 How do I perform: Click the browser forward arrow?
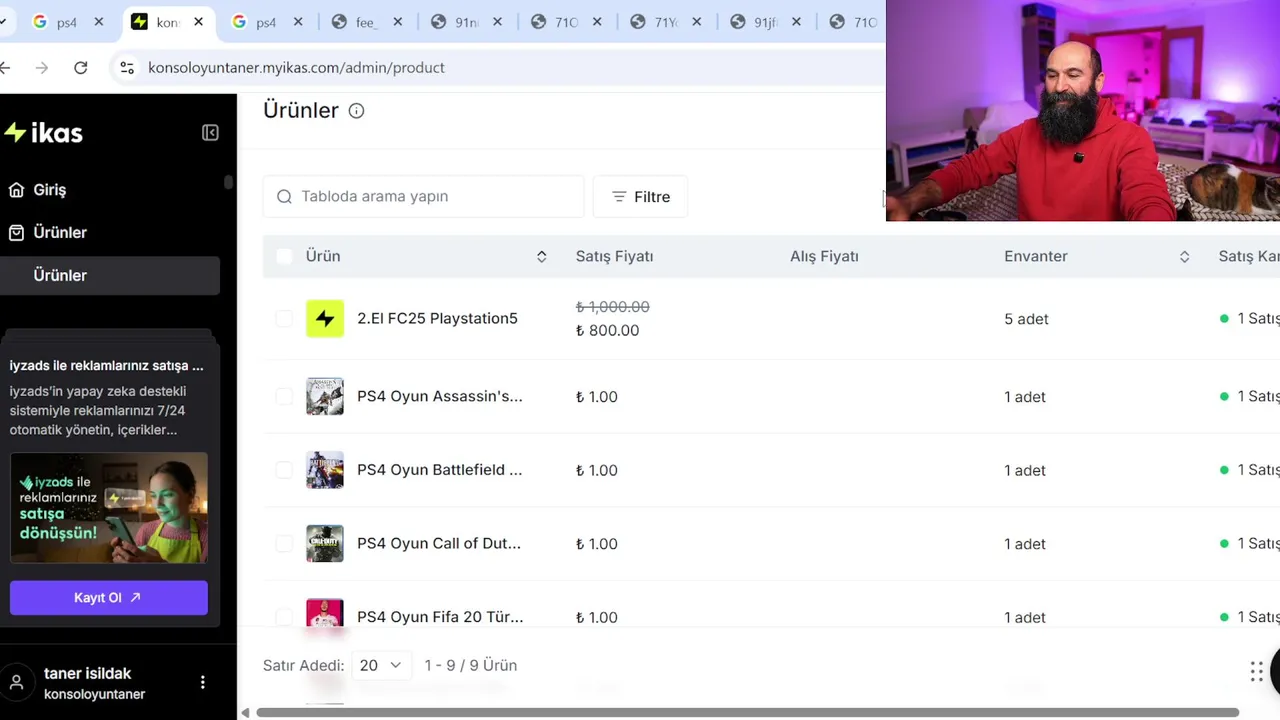[41, 68]
